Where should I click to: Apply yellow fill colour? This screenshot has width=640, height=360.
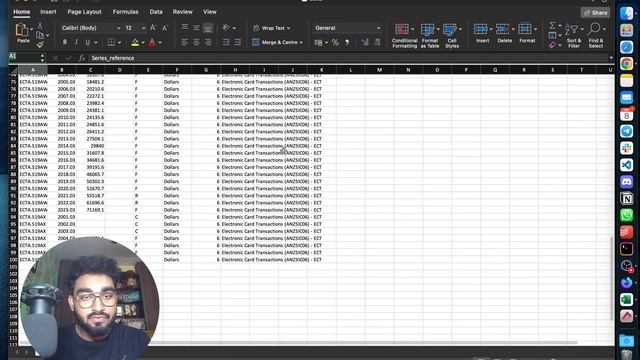[135, 42]
